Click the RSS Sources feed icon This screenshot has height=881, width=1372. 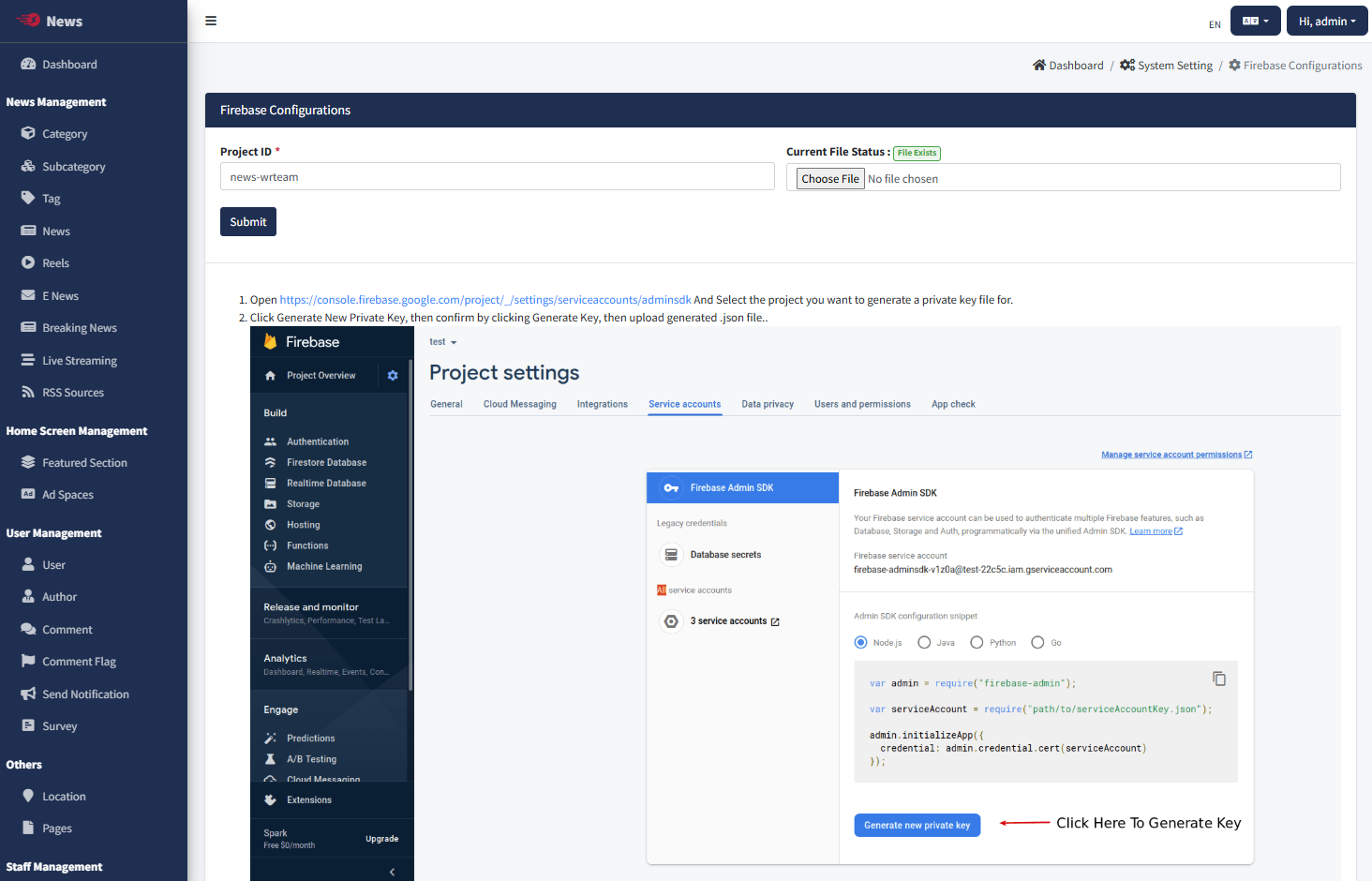pyautogui.click(x=28, y=392)
